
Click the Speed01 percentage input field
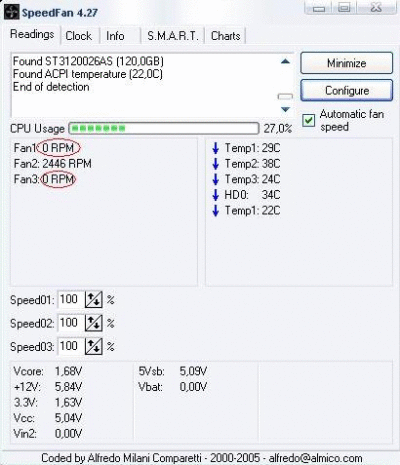click(71, 299)
